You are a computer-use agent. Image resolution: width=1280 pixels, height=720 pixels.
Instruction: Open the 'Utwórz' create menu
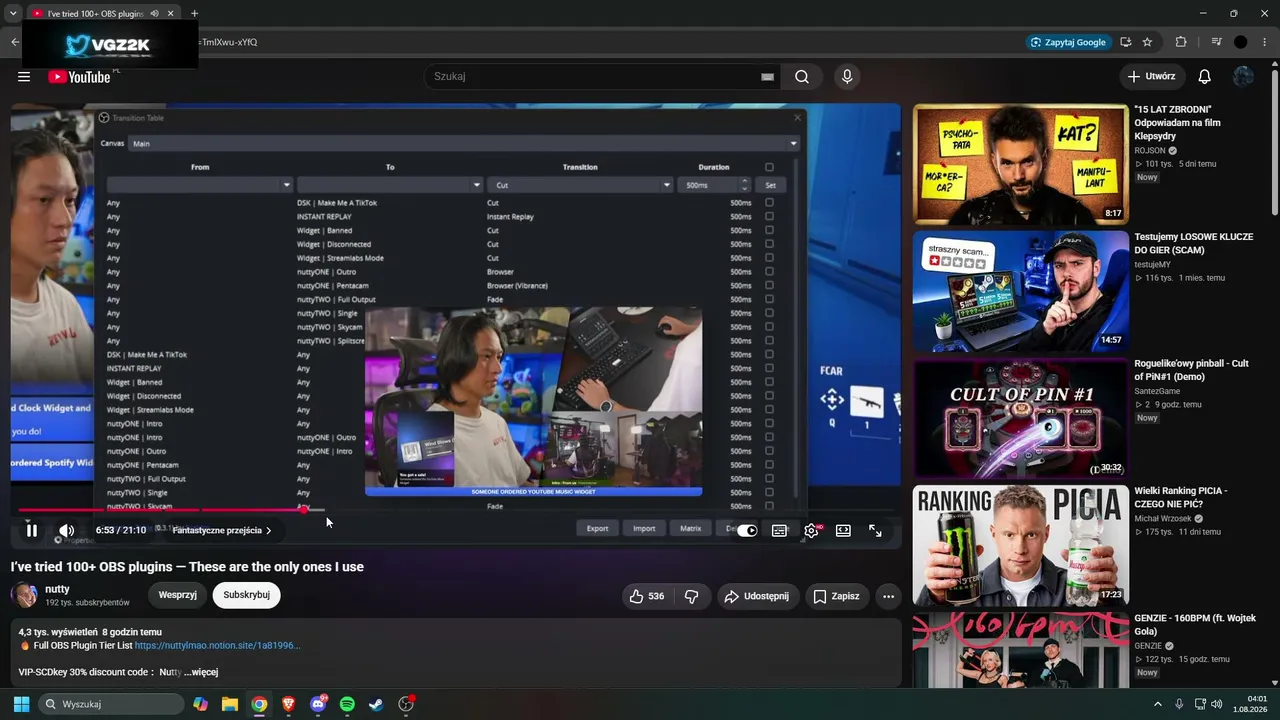pyautogui.click(x=1152, y=77)
